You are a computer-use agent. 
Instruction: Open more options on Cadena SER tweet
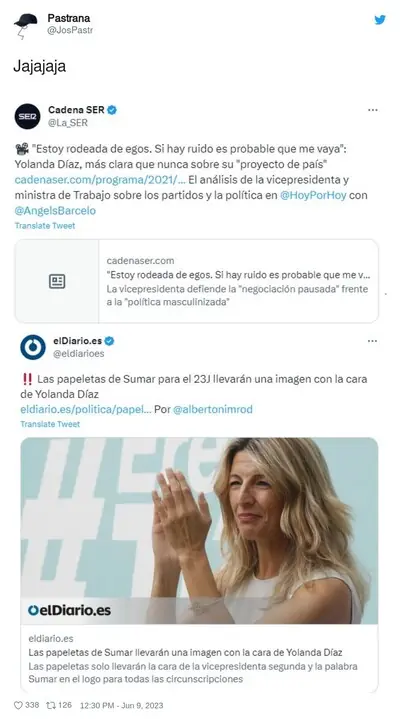click(x=373, y=110)
